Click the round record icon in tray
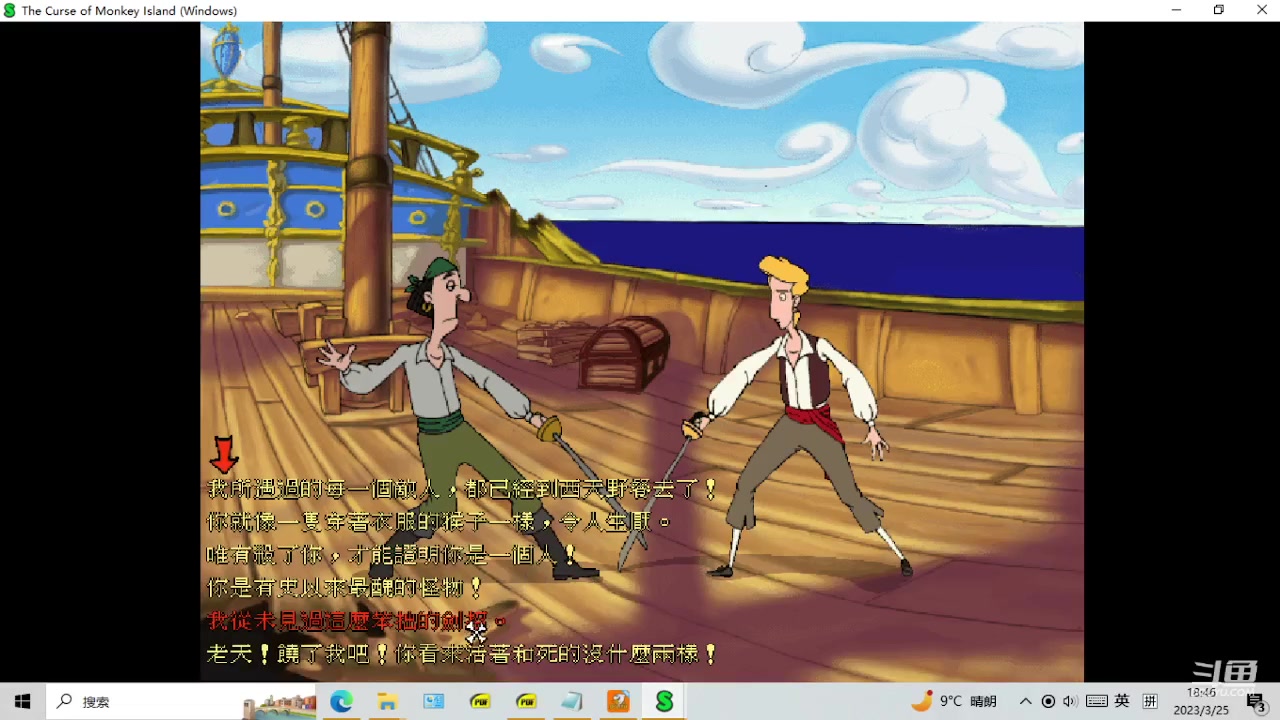 [x=1048, y=702]
